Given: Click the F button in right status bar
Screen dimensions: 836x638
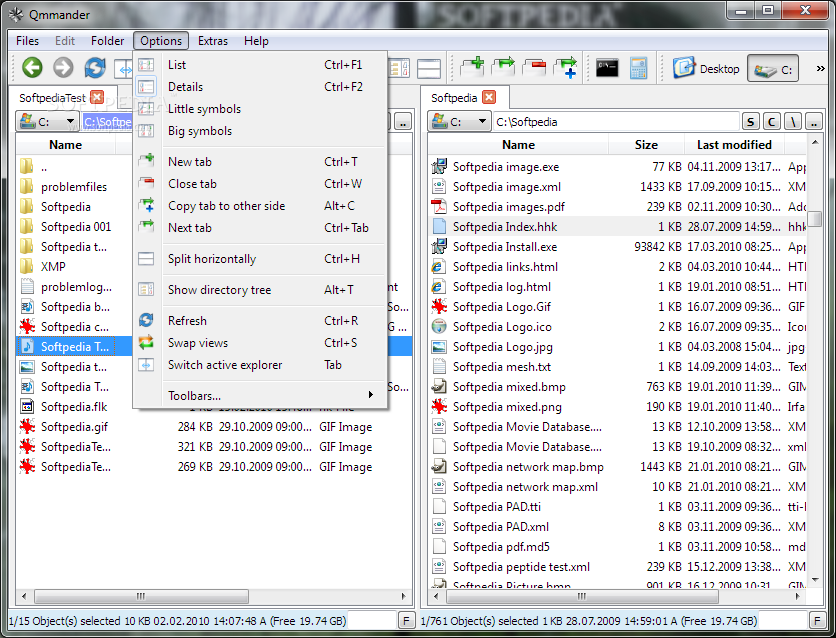Looking at the screenshot, I should [x=817, y=620].
